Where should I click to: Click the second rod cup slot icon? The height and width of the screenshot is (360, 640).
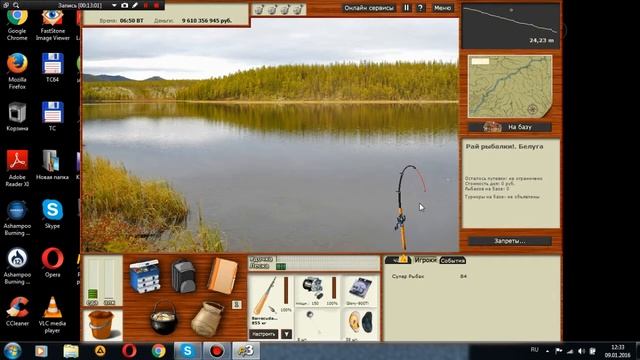[272, 9]
